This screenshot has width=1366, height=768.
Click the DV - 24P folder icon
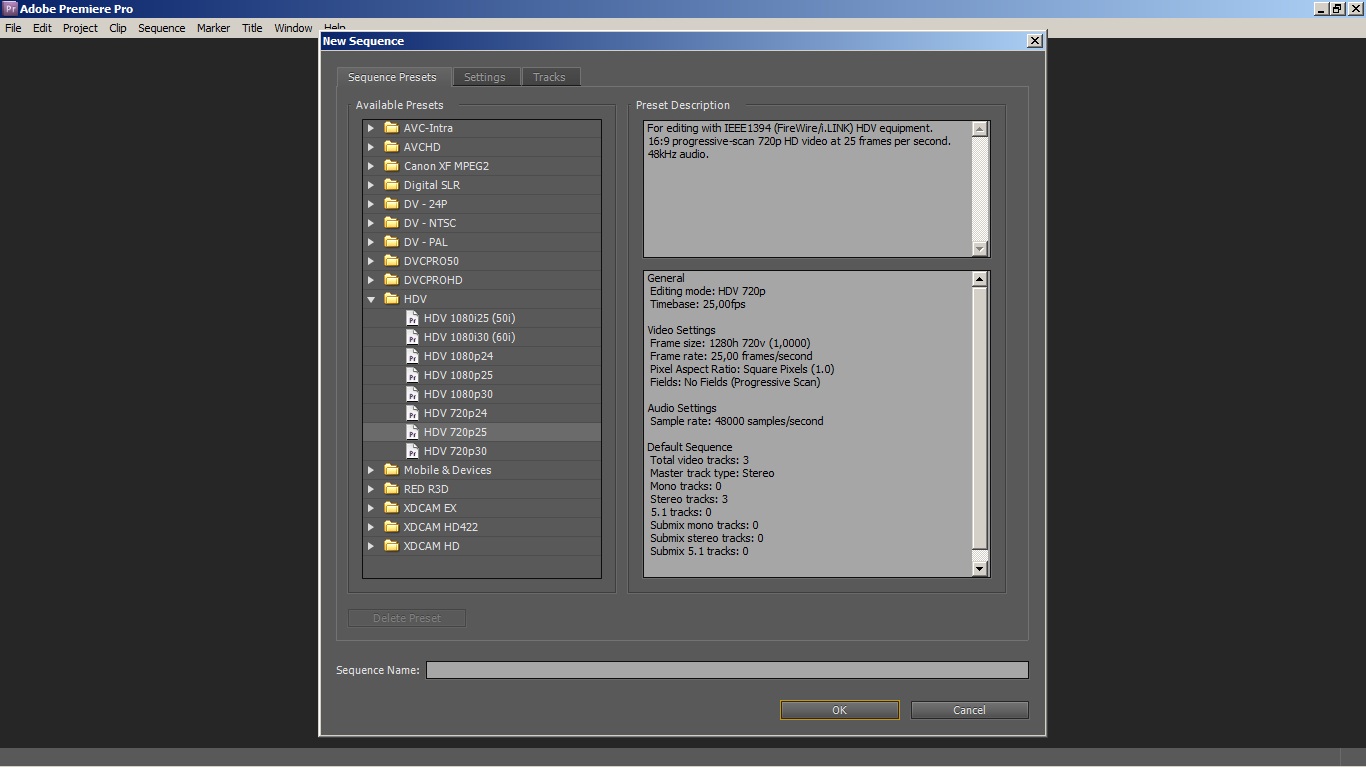[x=391, y=204]
